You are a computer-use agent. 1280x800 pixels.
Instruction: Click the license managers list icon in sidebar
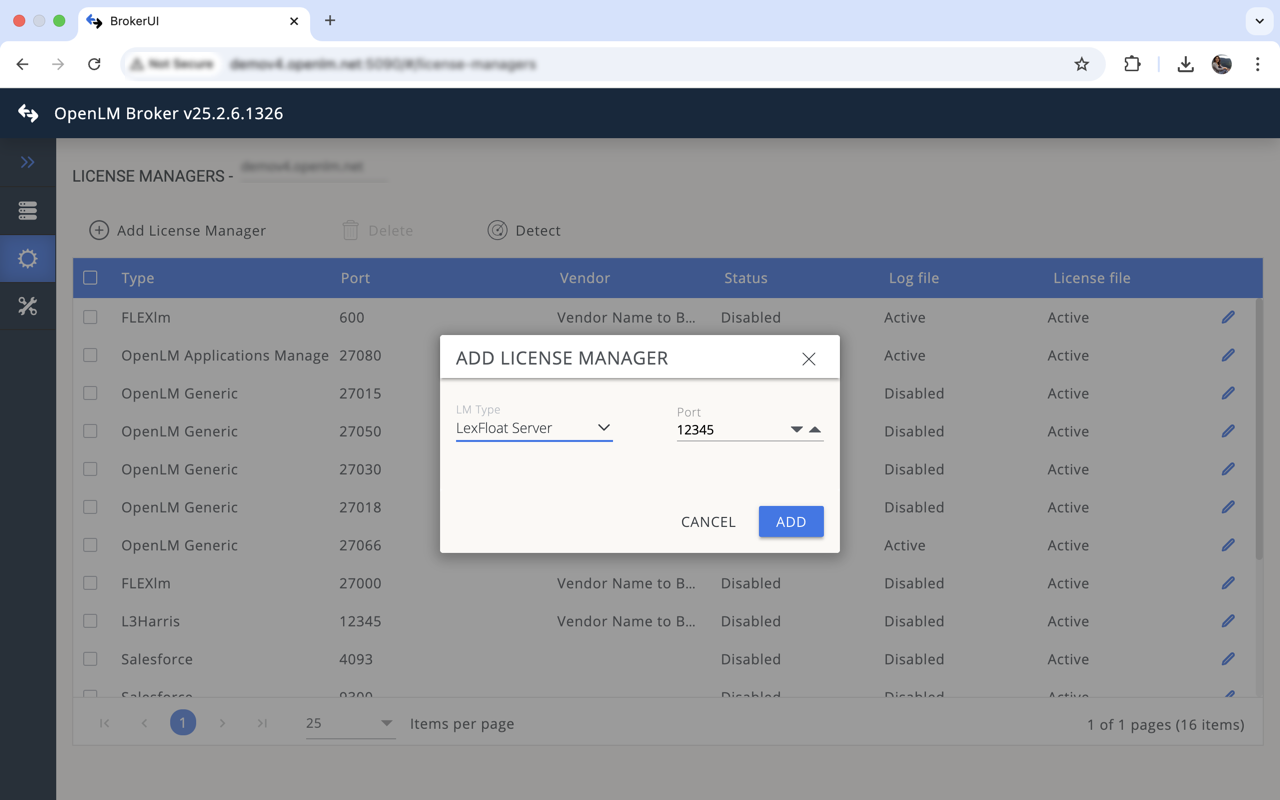[27, 211]
